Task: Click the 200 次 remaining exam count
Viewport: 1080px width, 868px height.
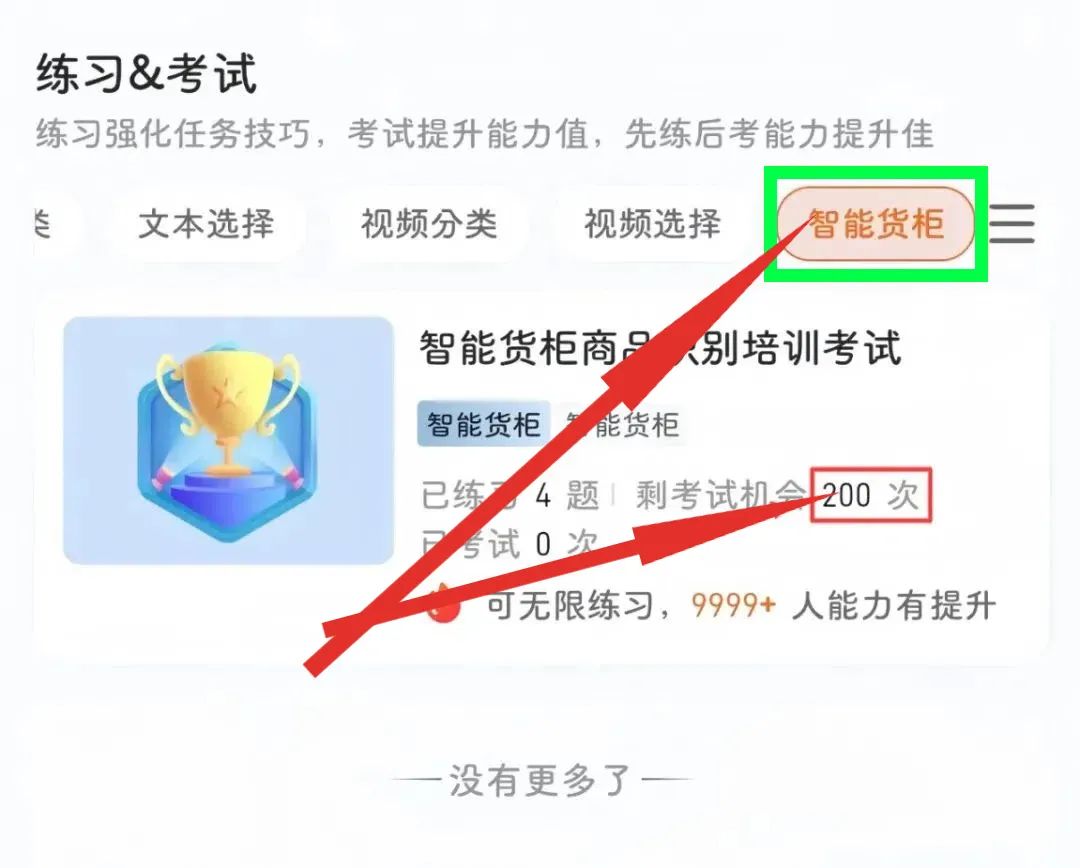Action: (871, 495)
